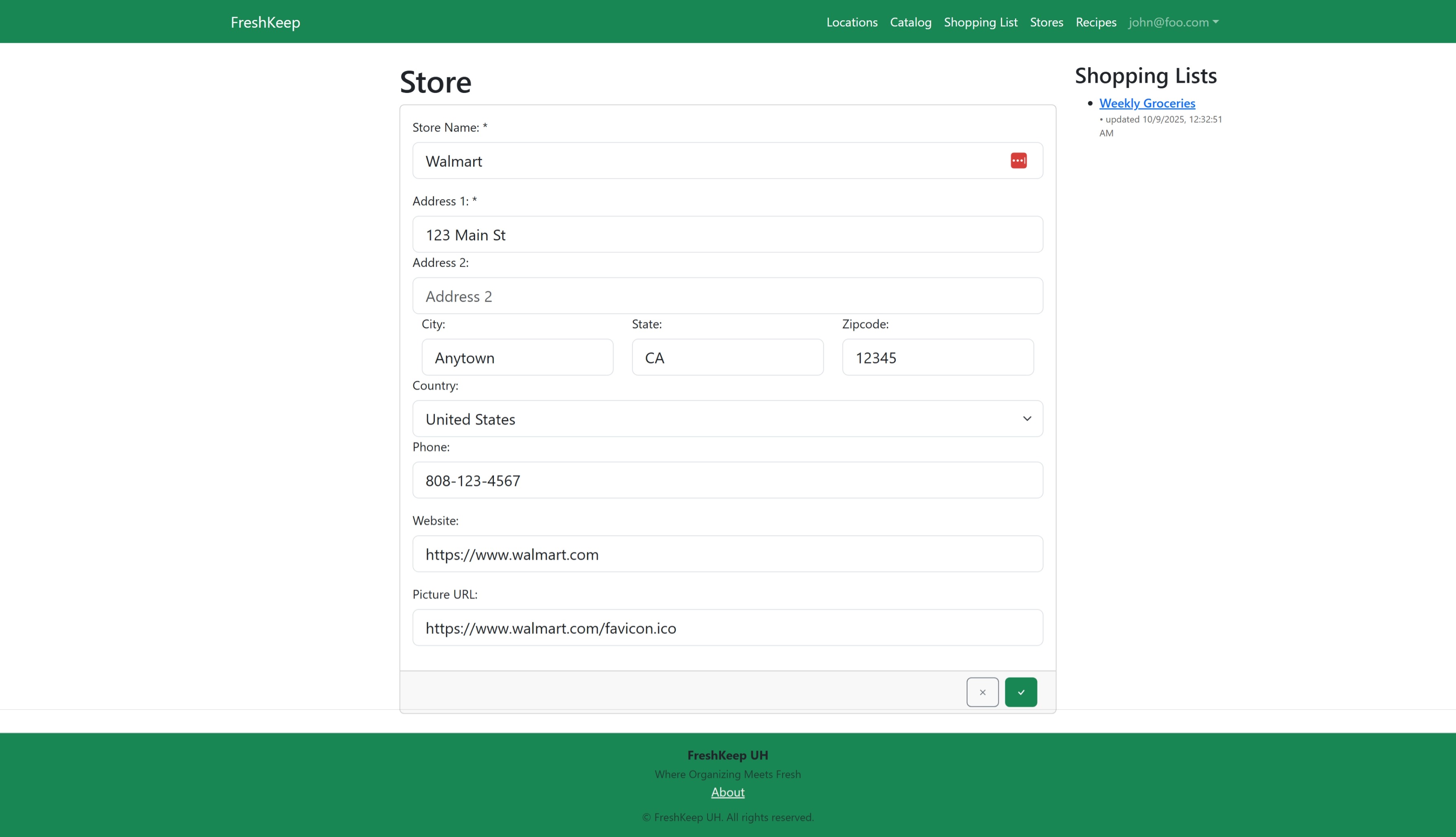
Task: Navigate to the Catalog section
Action: click(x=910, y=22)
